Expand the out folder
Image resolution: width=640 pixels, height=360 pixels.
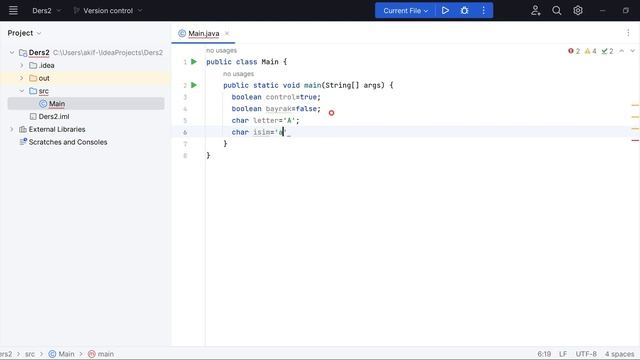point(22,78)
